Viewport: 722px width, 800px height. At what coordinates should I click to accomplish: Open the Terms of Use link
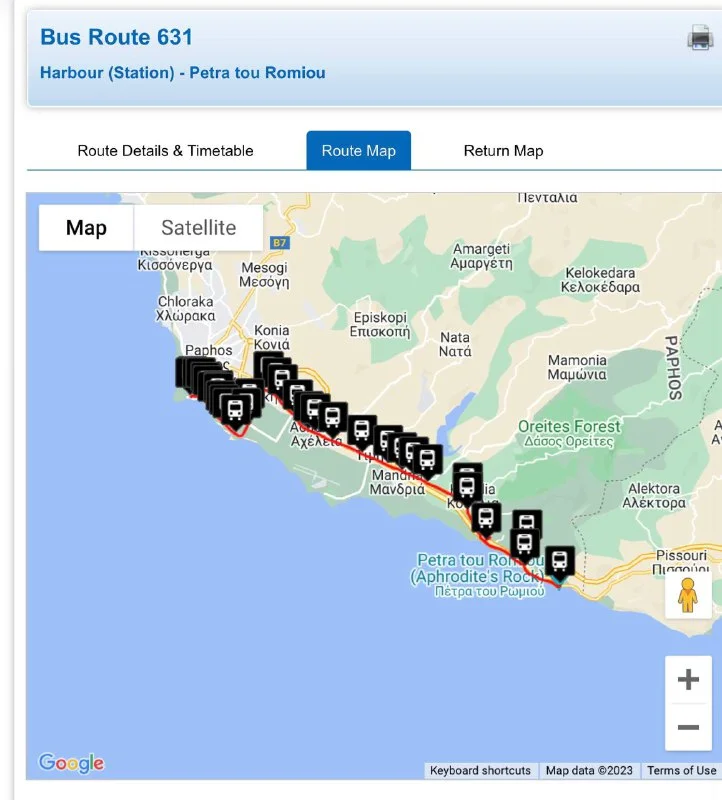pos(681,770)
